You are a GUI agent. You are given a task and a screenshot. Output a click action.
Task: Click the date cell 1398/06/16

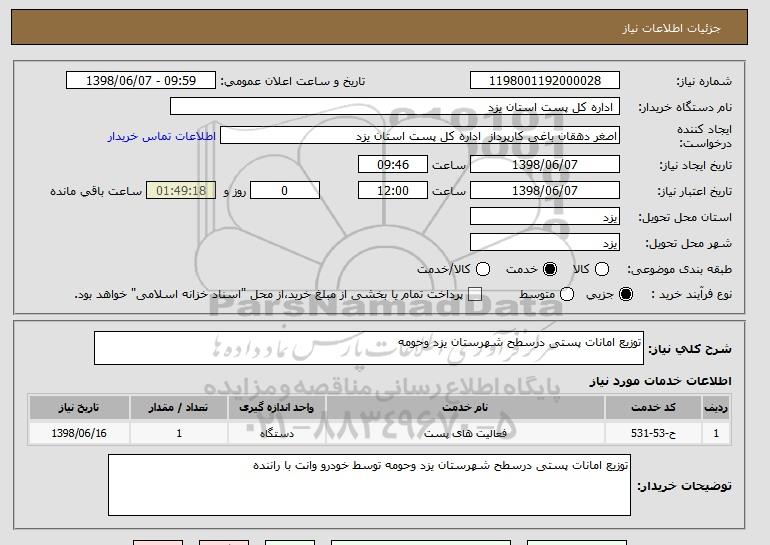pos(79,433)
